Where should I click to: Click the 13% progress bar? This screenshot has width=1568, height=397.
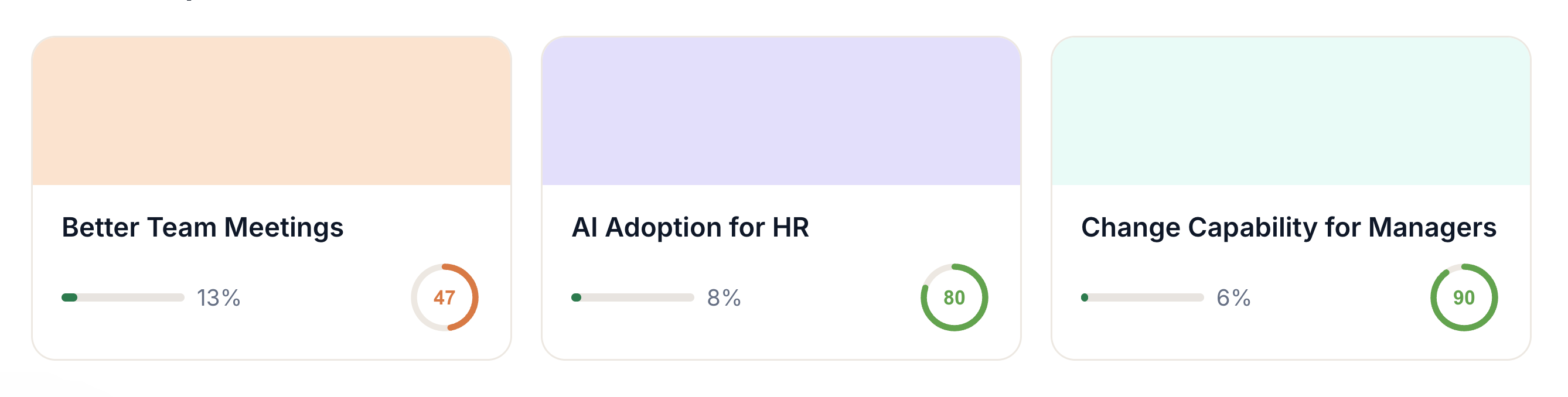pos(123,297)
